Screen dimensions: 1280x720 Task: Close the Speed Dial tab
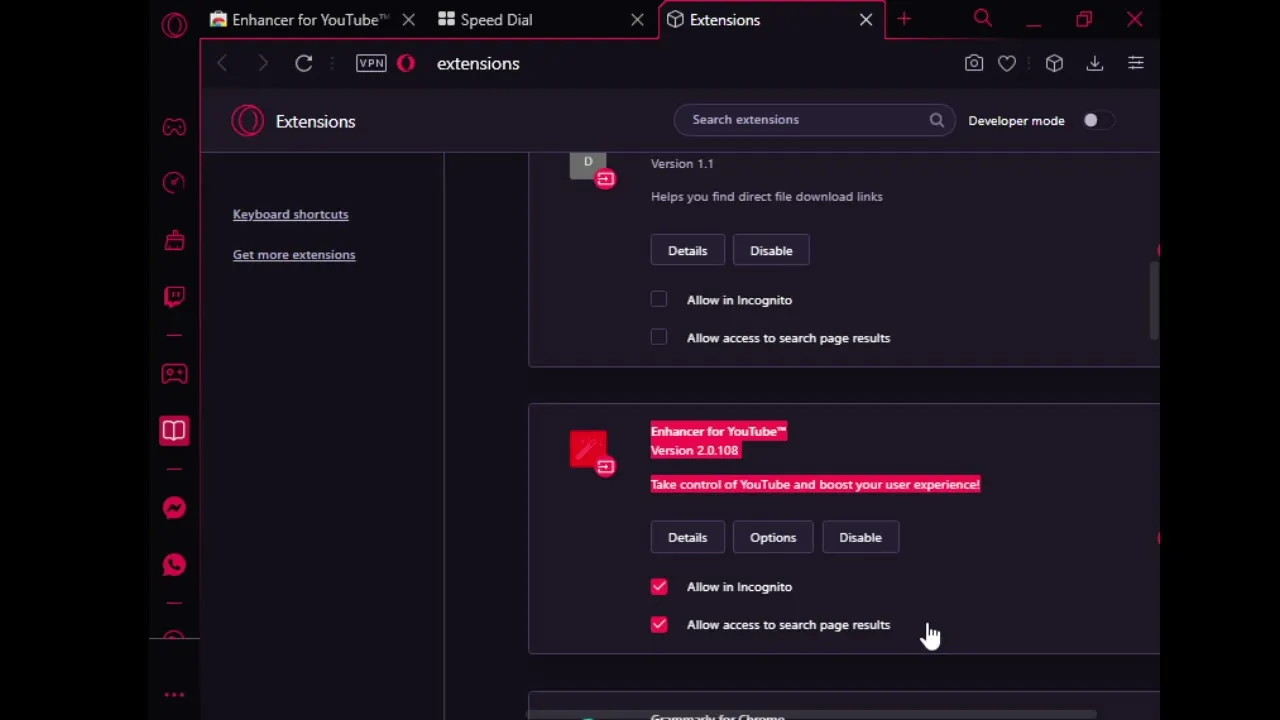[637, 20]
